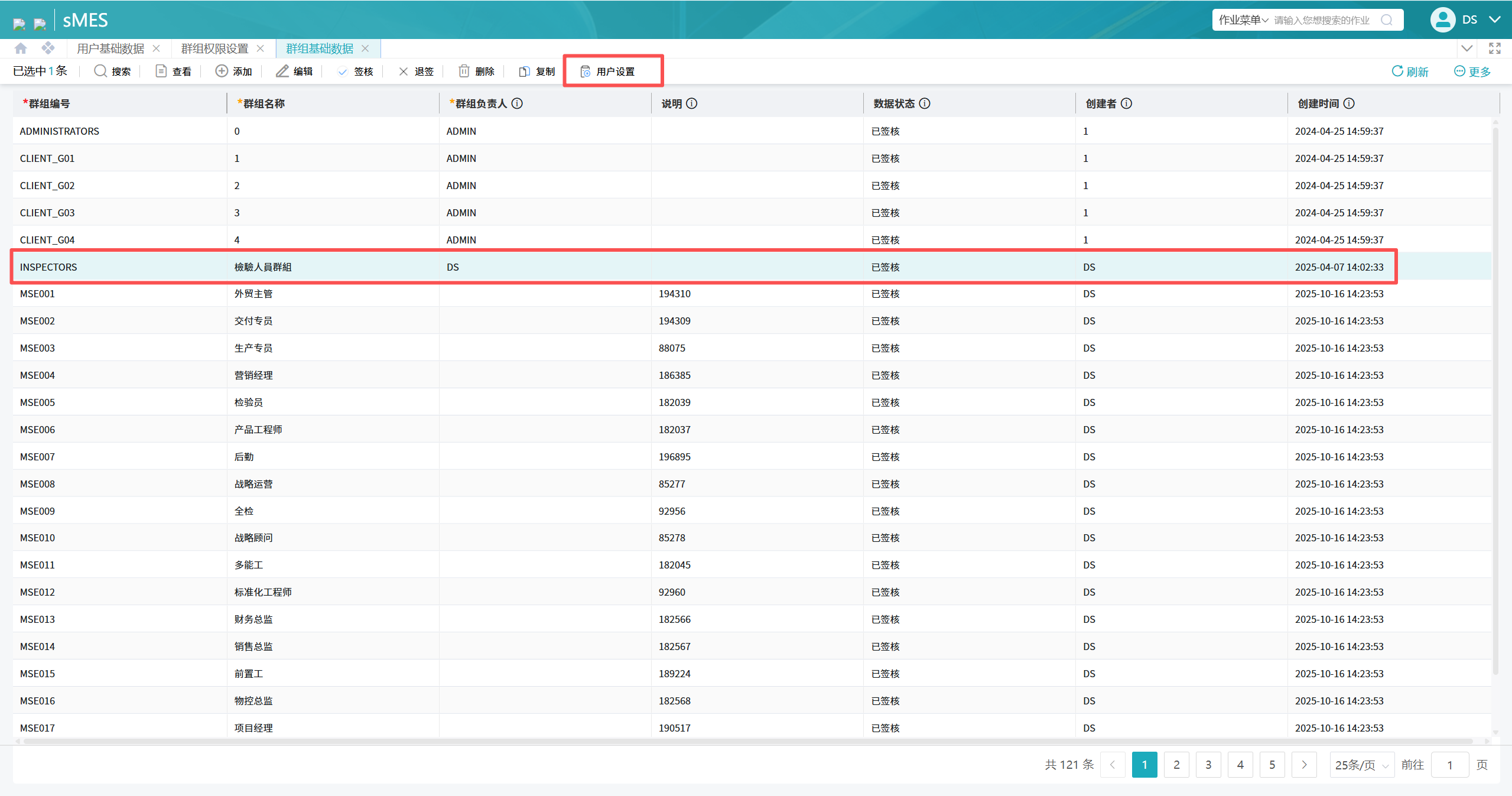The width and height of the screenshot is (1512, 796).
Task: Select the CLIENT_G02 row
Action: pos(752,186)
